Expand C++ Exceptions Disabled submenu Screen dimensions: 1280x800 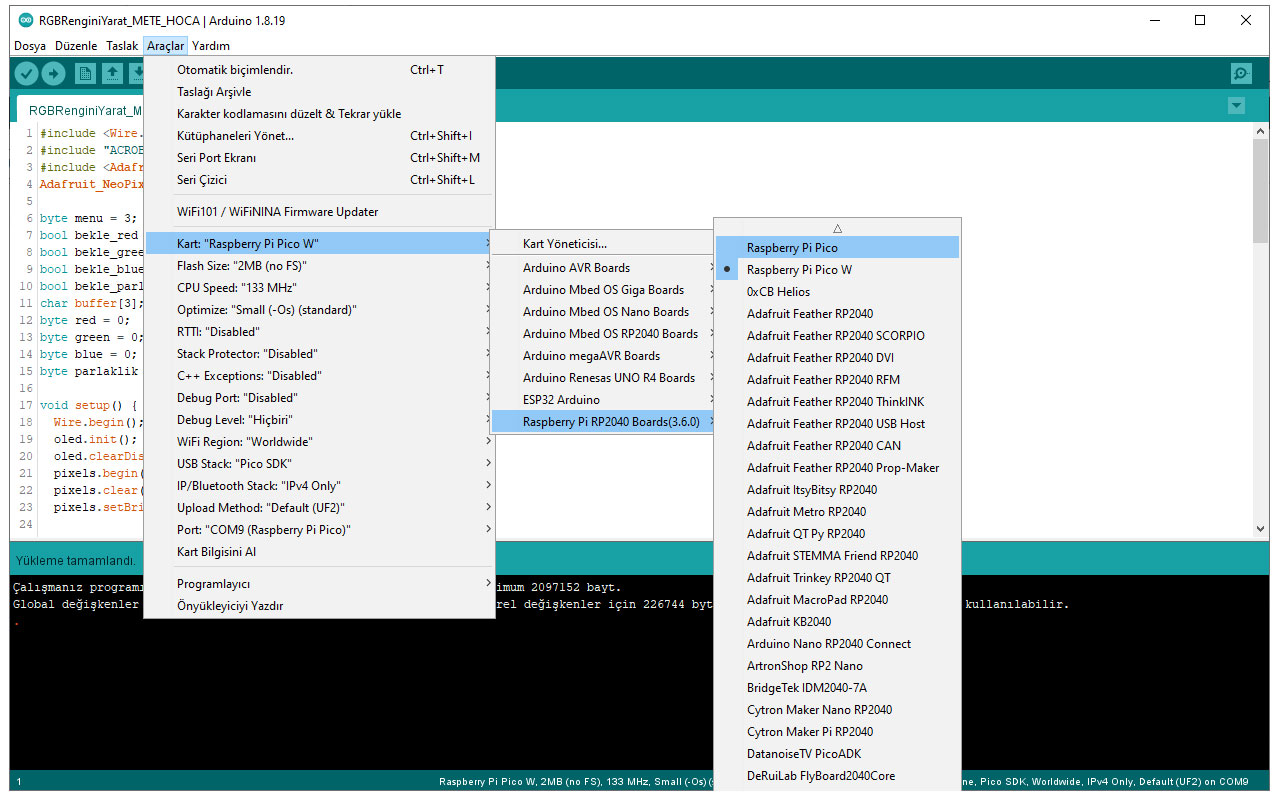click(319, 376)
